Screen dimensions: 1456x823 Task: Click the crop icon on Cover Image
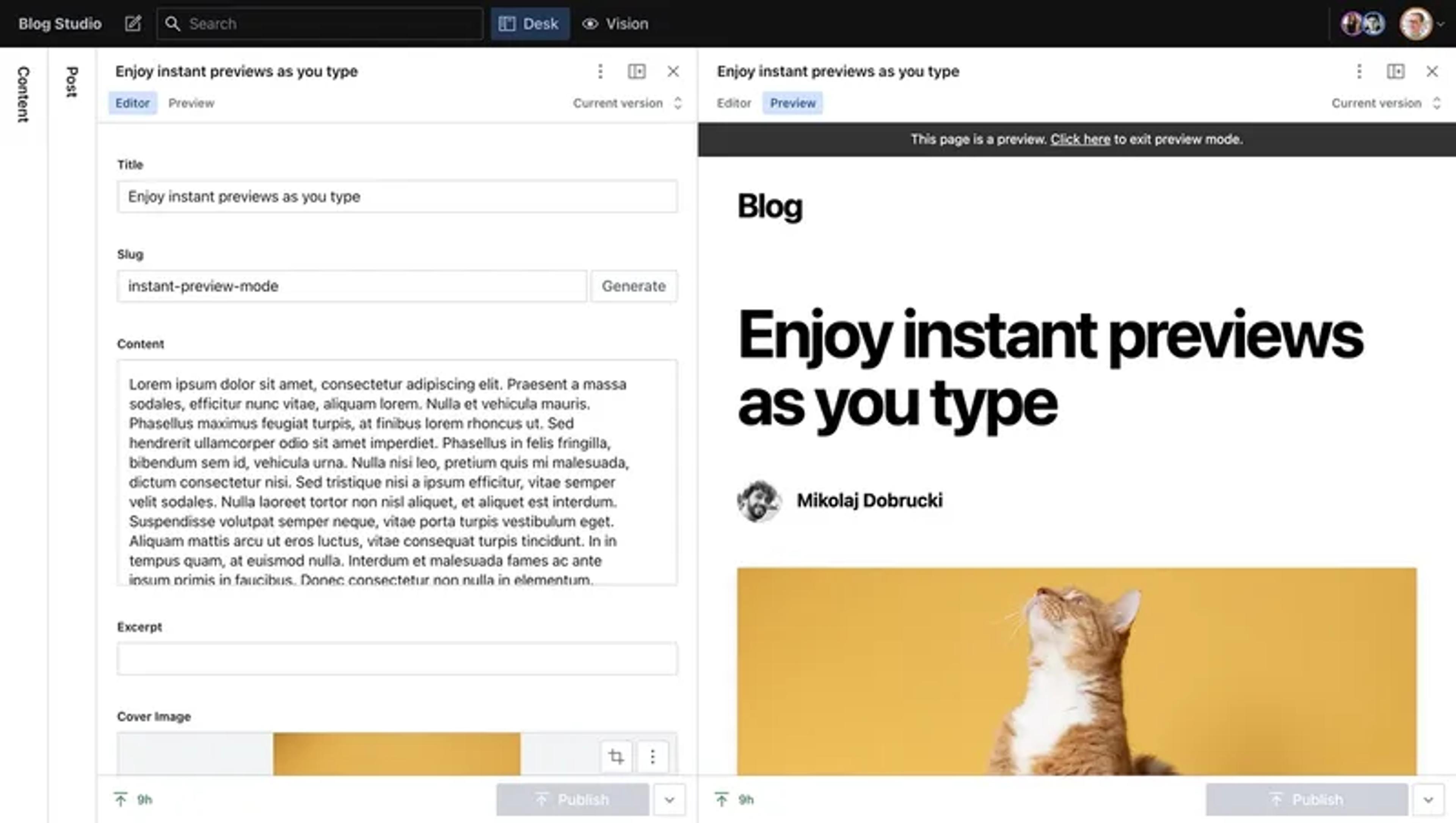[616, 756]
